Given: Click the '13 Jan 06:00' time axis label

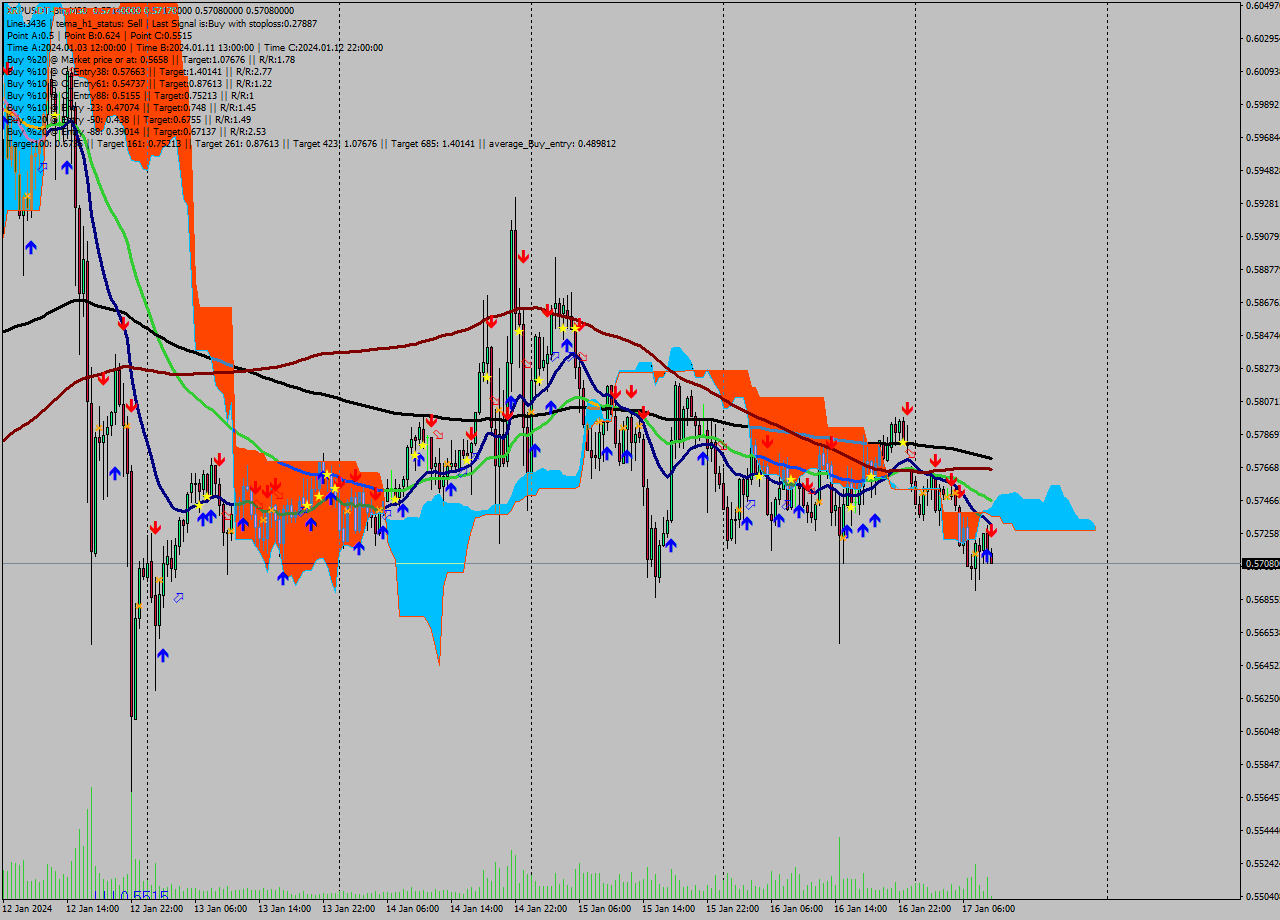Looking at the screenshot, I should point(221,909).
